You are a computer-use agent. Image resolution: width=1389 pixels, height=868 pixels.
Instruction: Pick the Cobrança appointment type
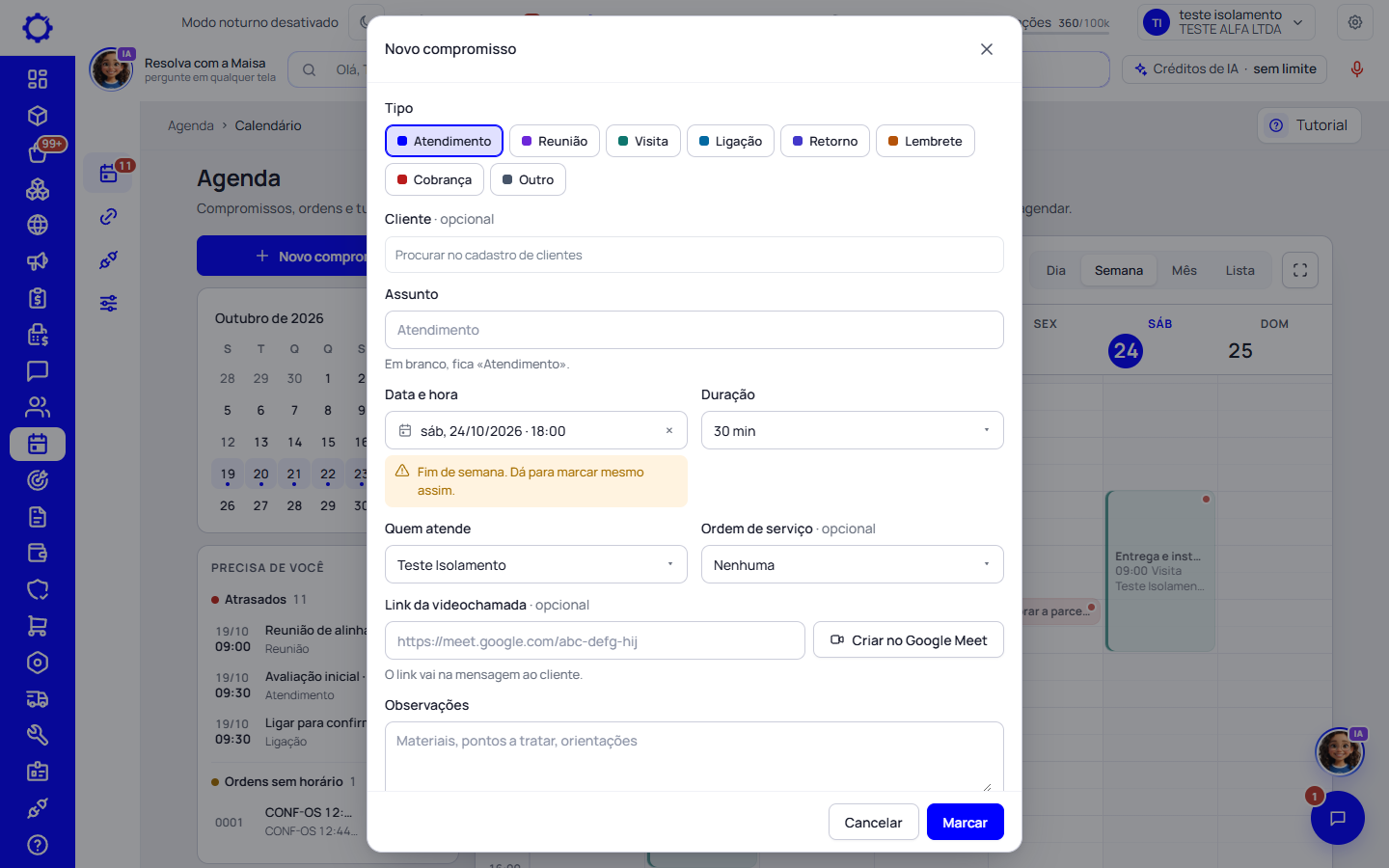[434, 179]
